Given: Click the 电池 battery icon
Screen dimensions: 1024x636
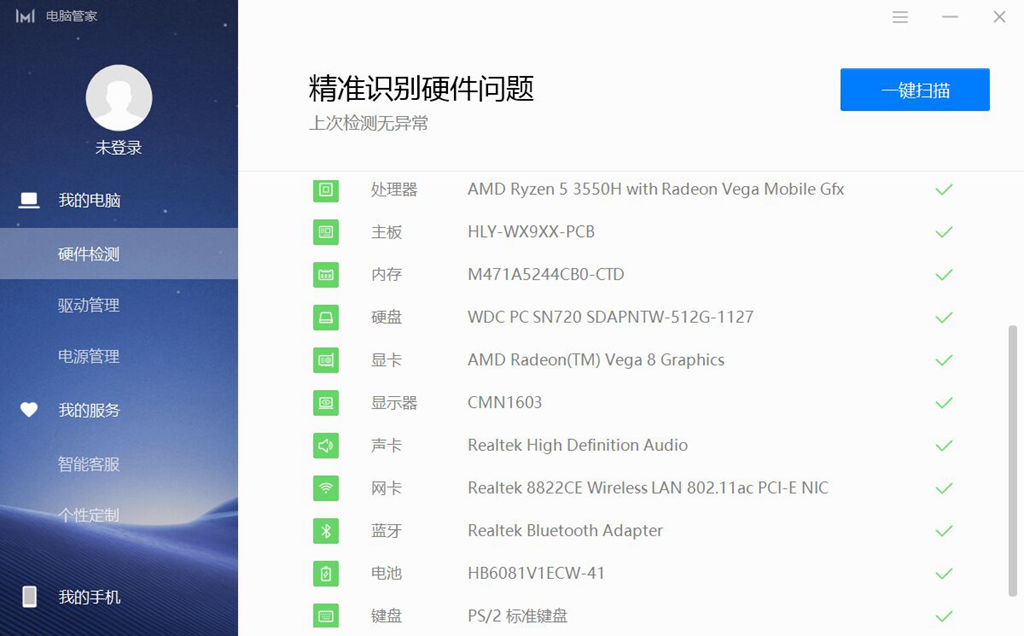Looking at the screenshot, I should pyautogui.click(x=325, y=573).
